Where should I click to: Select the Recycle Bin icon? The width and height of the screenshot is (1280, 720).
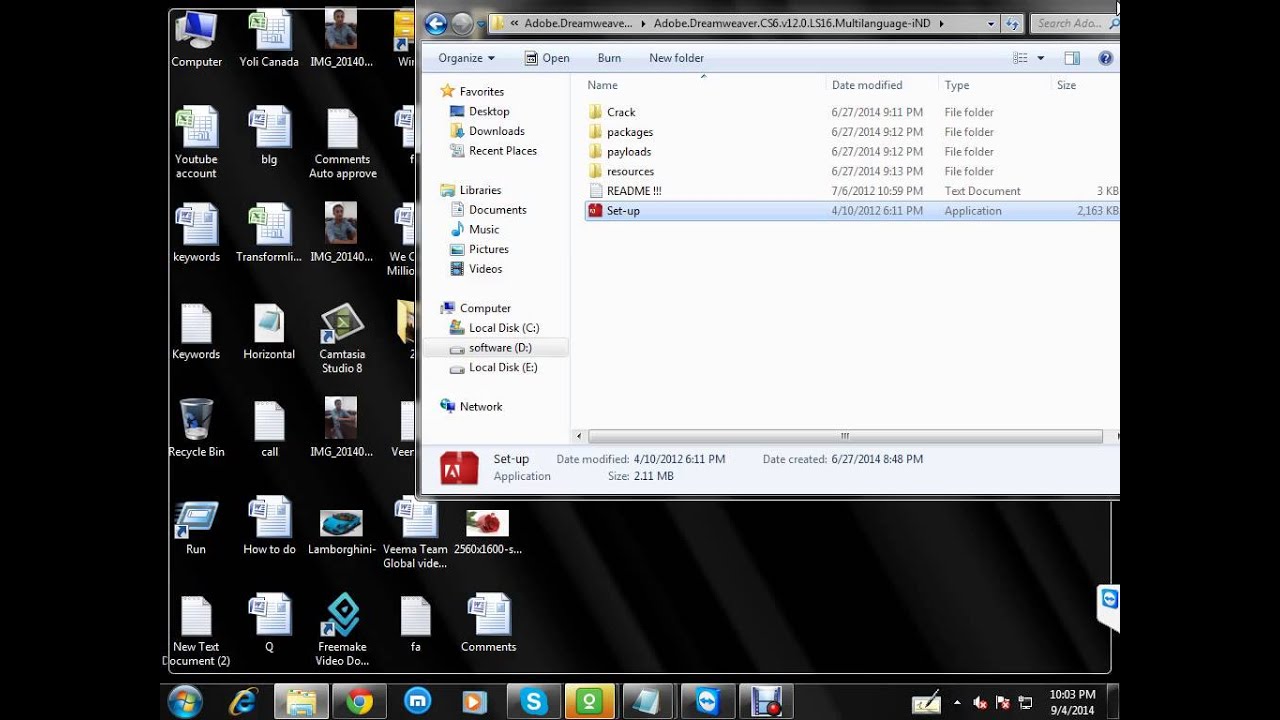click(196, 428)
